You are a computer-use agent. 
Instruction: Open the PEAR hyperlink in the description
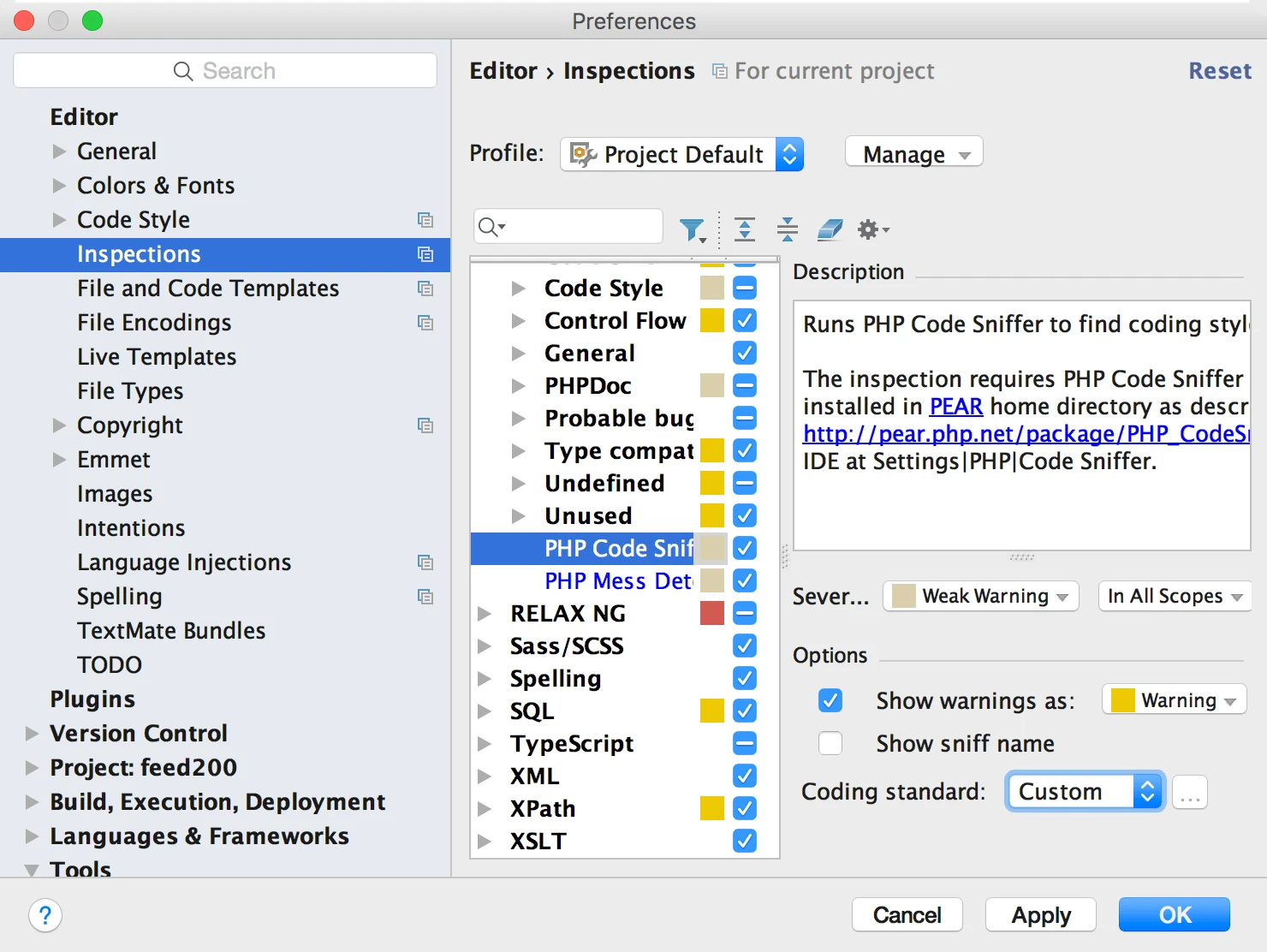coord(955,406)
